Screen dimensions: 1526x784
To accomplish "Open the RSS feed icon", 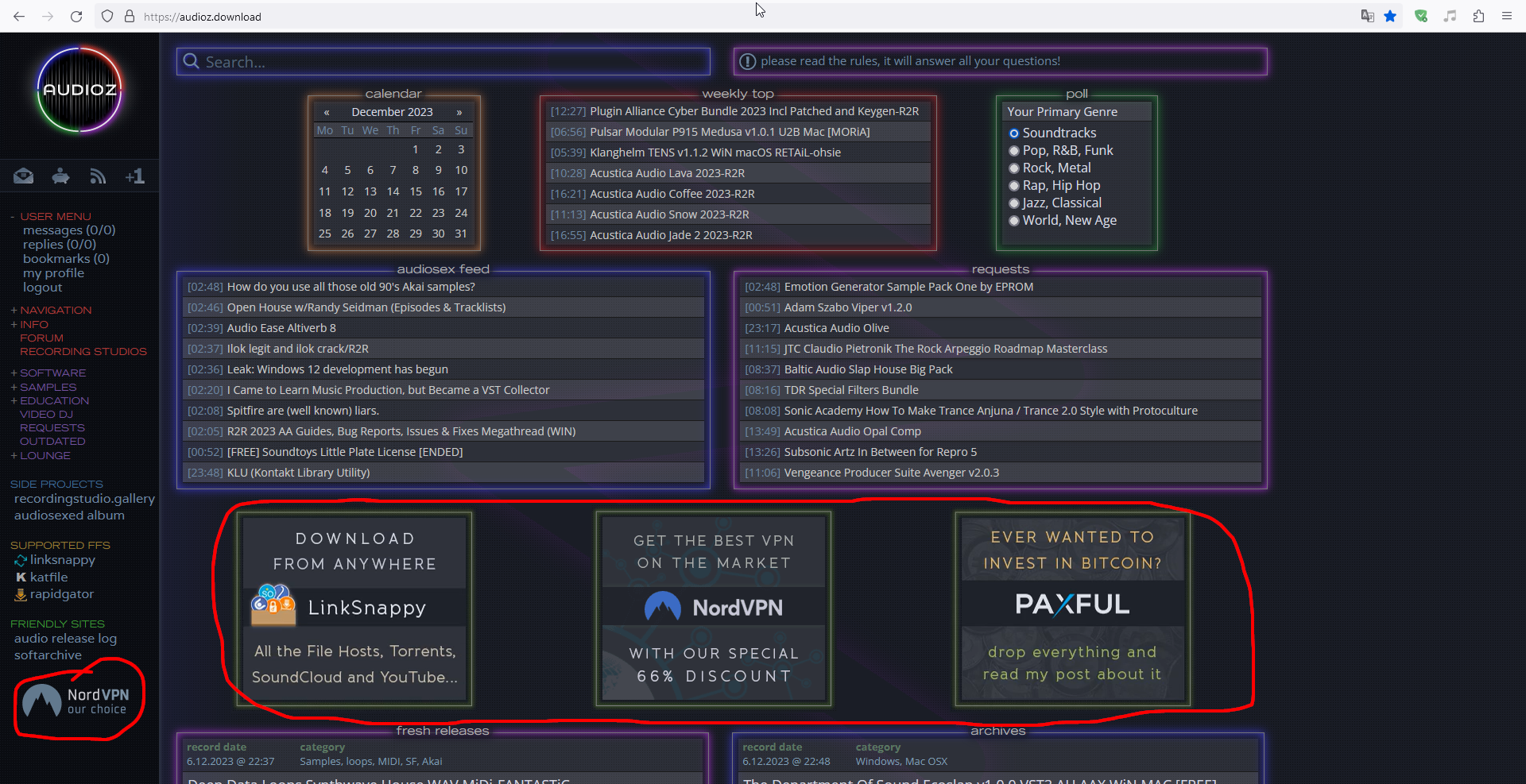I will tap(97, 176).
